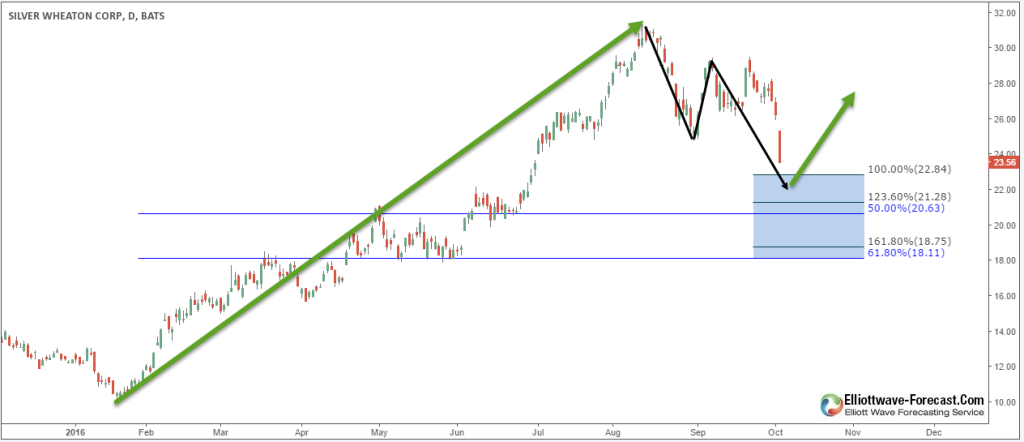Click the tip of the long green uptrend arrow

(636, 25)
